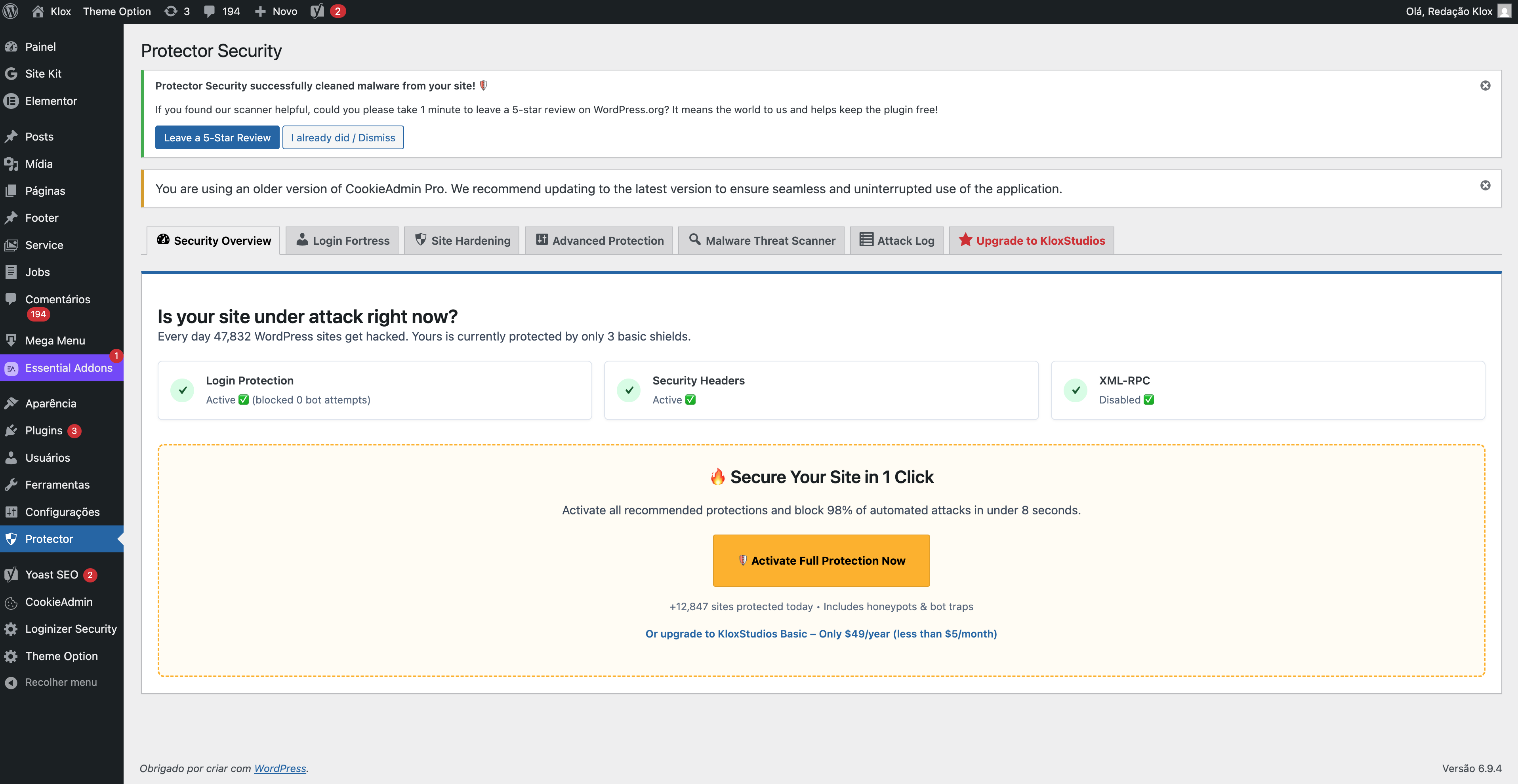Viewport: 1518px width, 784px height.
Task: Click the Protector Security page heading
Action: [x=212, y=51]
